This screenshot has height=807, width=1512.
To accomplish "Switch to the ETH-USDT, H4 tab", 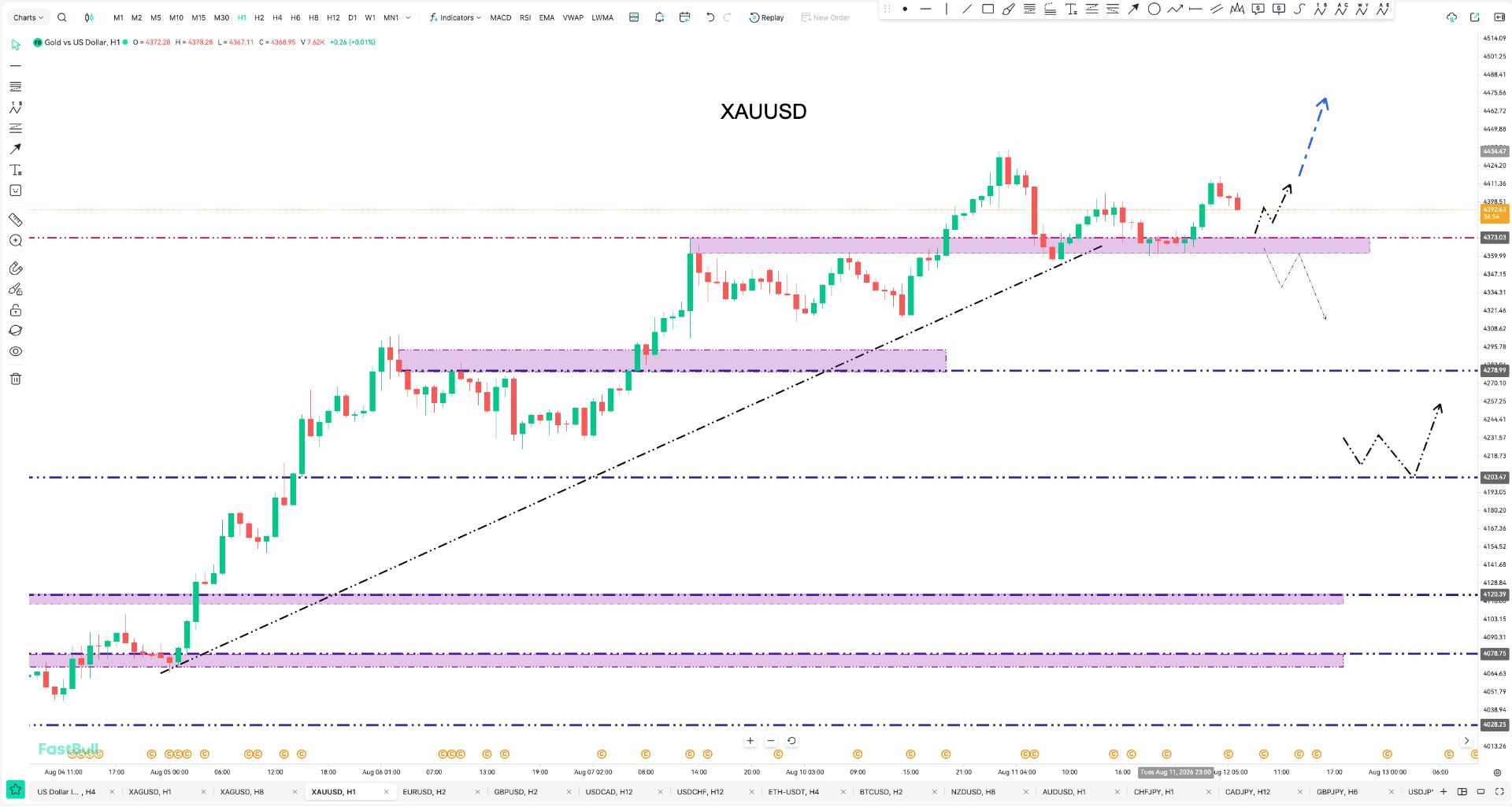I will tap(794, 792).
